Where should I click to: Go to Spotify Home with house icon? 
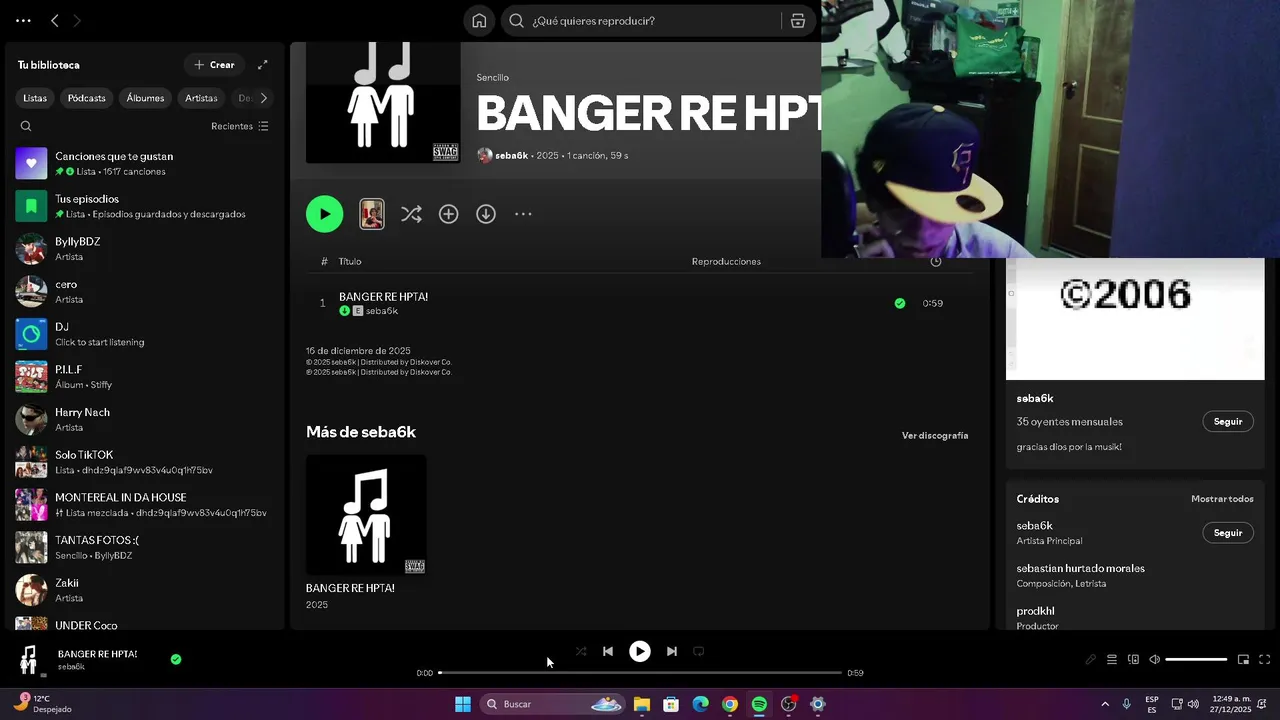tap(479, 21)
